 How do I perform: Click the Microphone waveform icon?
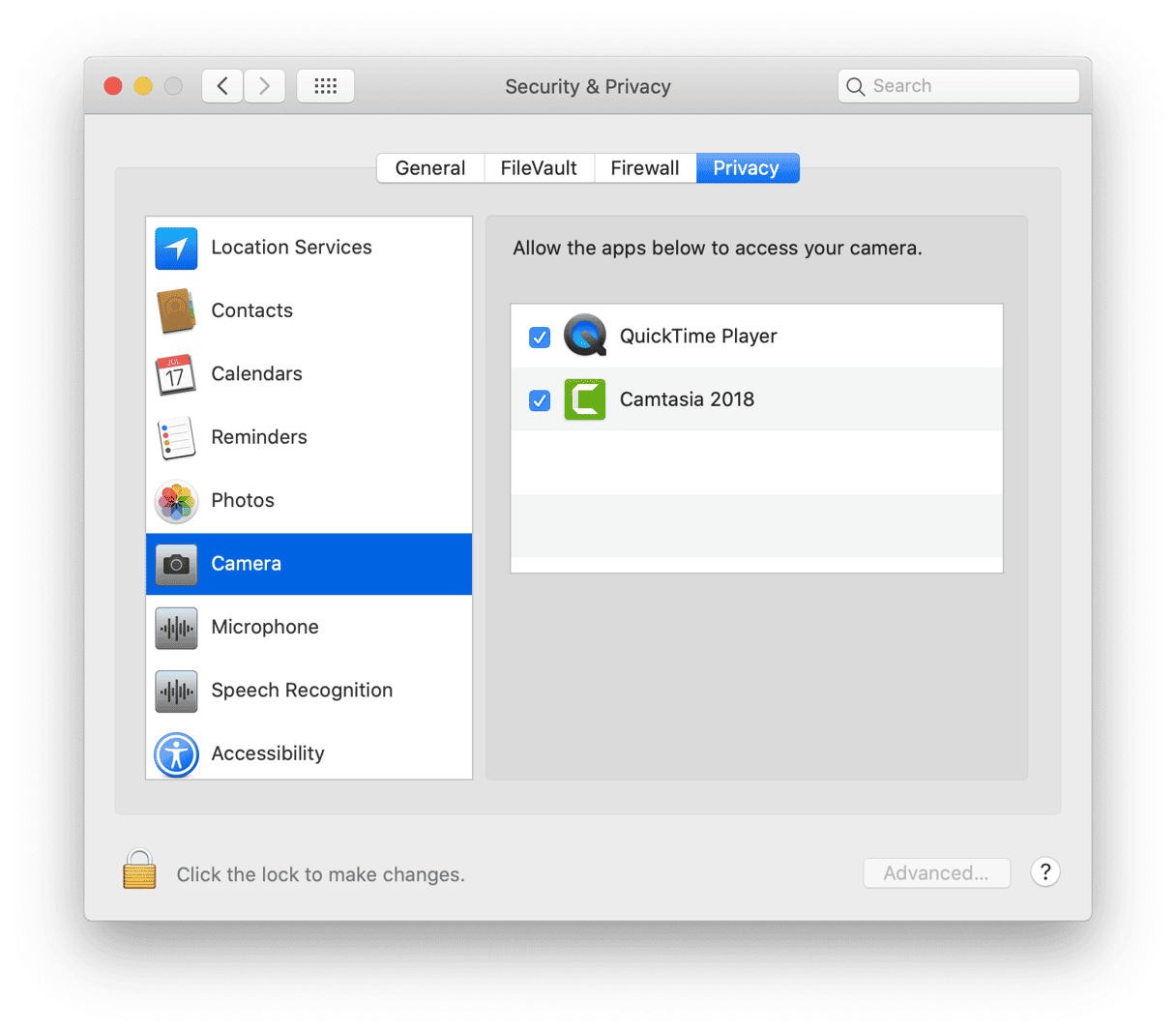tap(176, 628)
